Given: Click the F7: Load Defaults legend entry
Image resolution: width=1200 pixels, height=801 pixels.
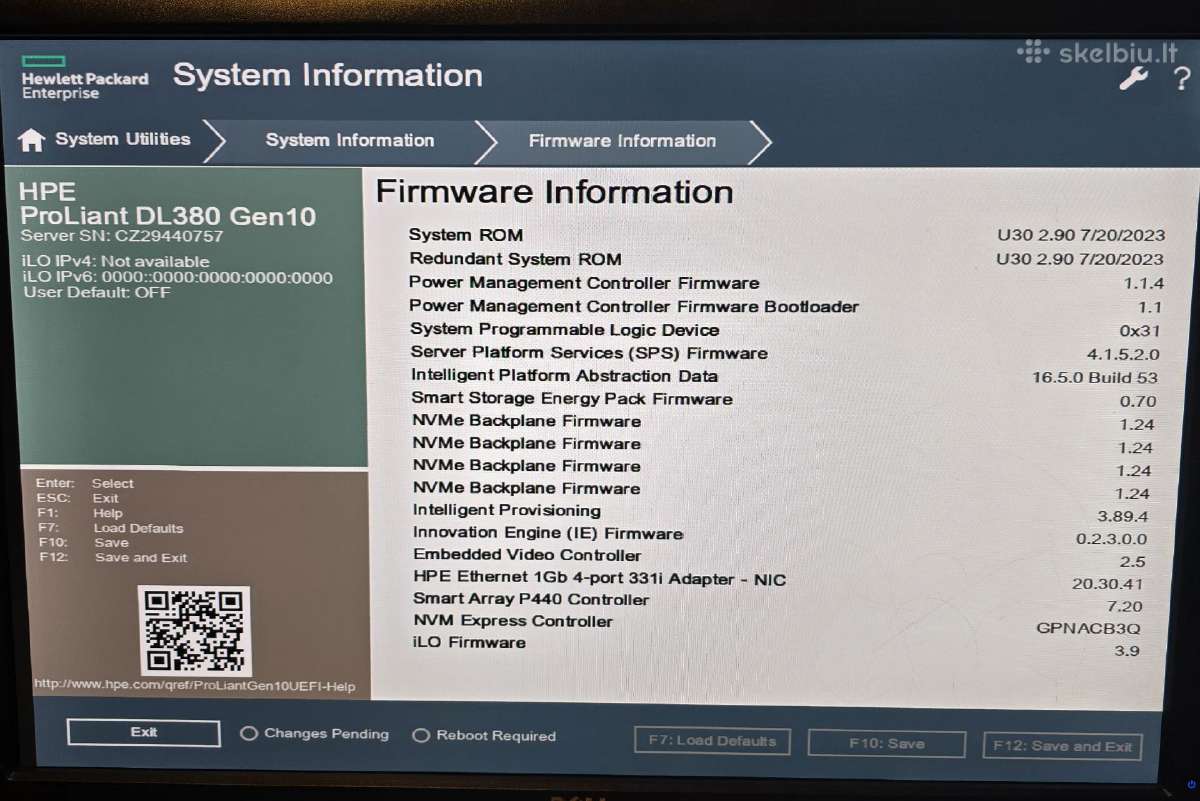Looking at the screenshot, I should pyautogui.click(x=111, y=528).
